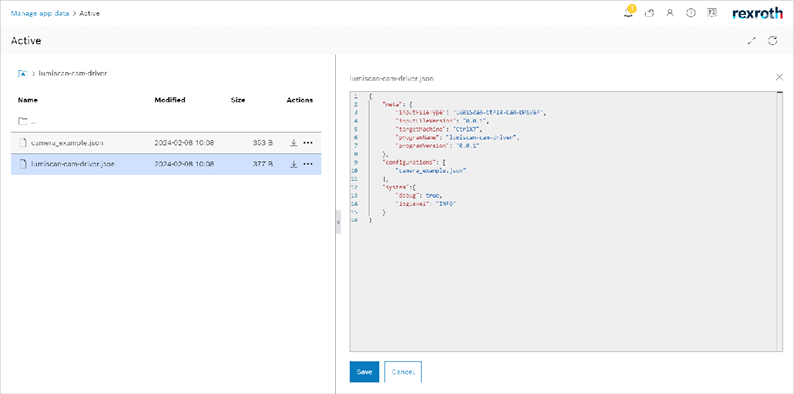Image resolution: width=794 pixels, height=394 pixels.
Task: Click the language selection icon in header
Action: [712, 13]
